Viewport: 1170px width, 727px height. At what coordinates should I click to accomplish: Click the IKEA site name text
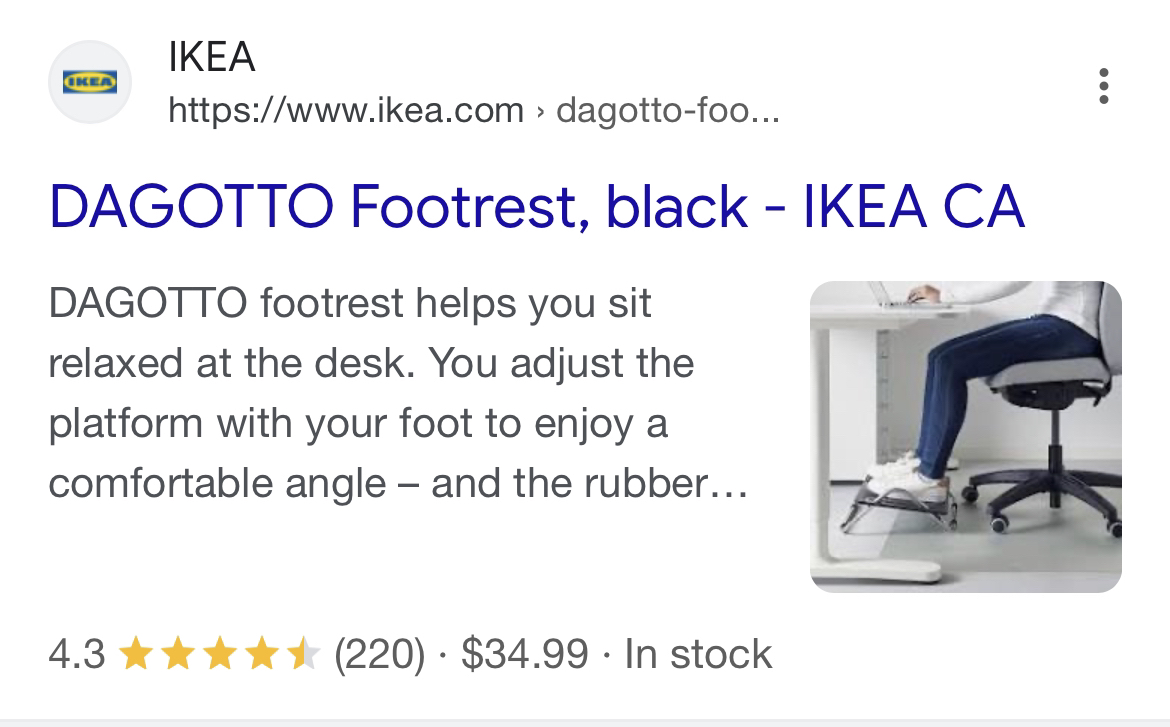pos(212,57)
